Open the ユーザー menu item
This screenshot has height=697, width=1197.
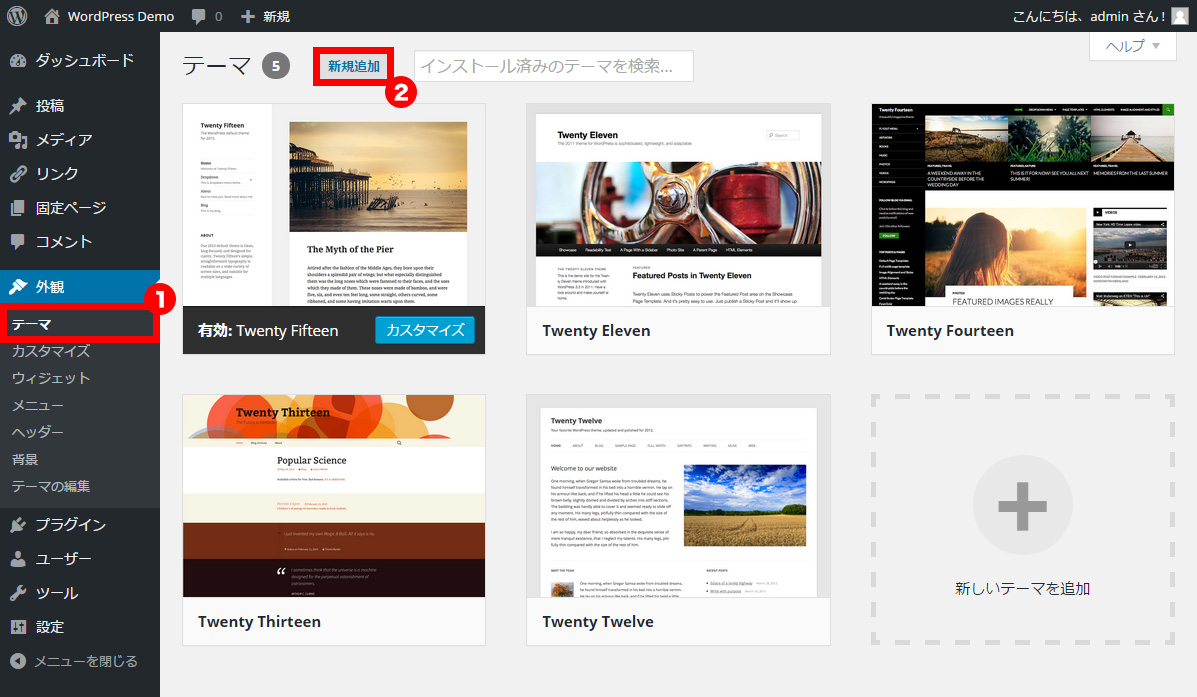(79, 559)
